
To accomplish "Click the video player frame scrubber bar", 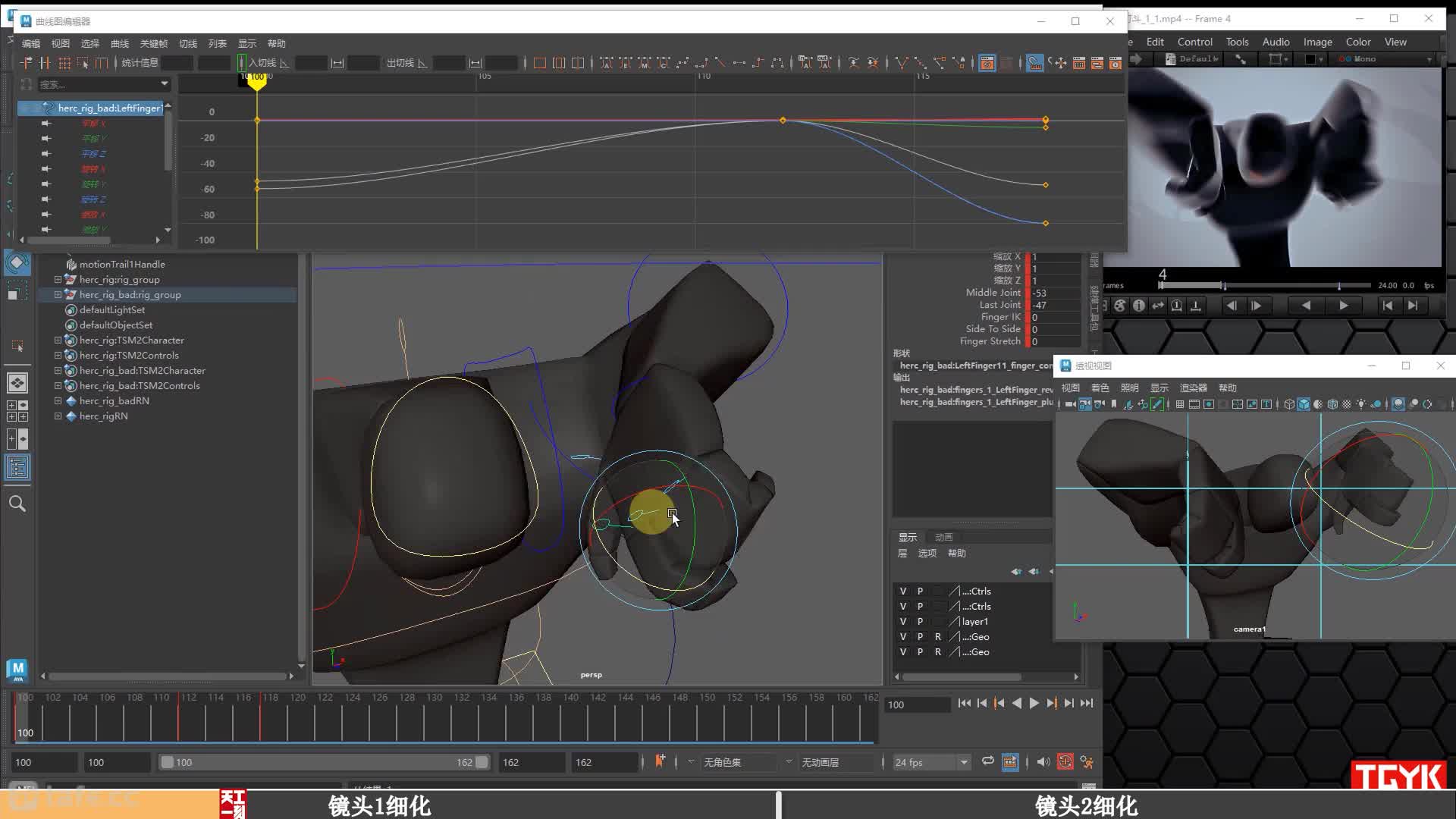I will click(1264, 285).
